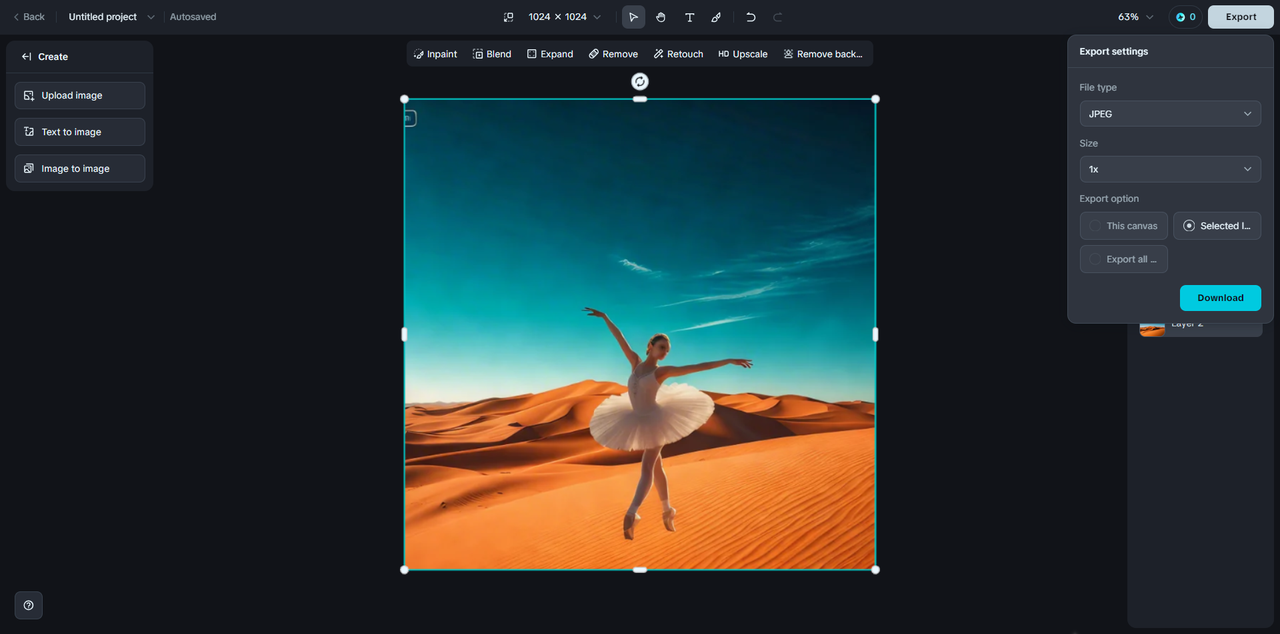
Task: Click the top-right corner resize handle
Action: (875, 99)
